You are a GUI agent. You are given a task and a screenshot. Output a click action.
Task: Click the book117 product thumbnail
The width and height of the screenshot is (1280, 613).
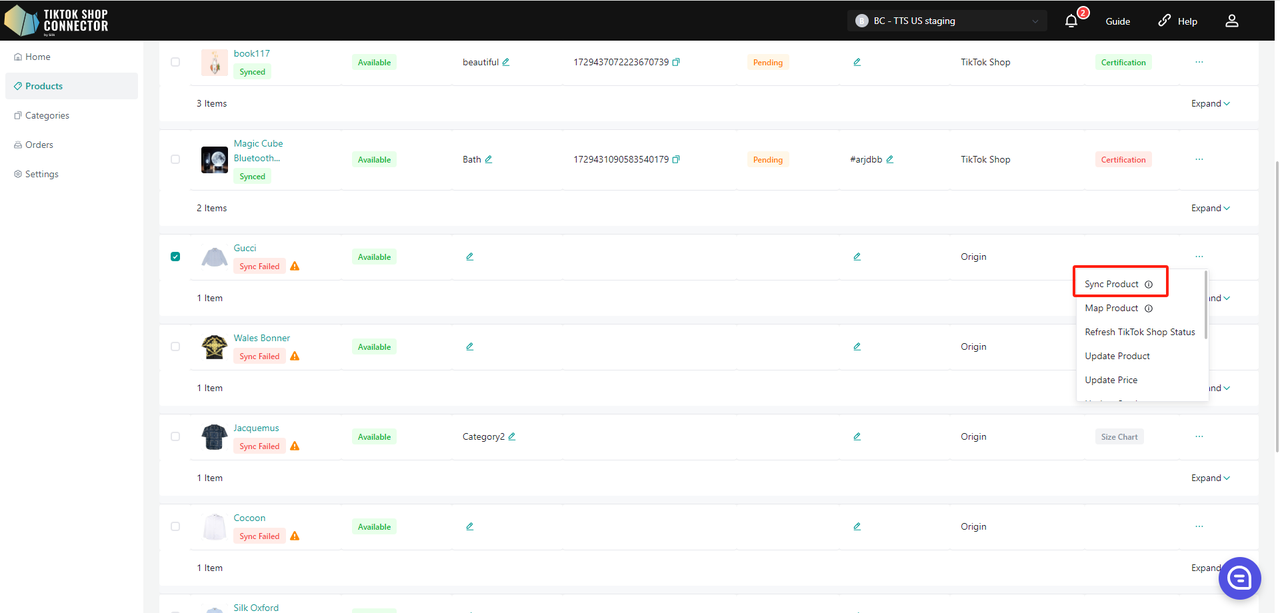click(x=214, y=62)
